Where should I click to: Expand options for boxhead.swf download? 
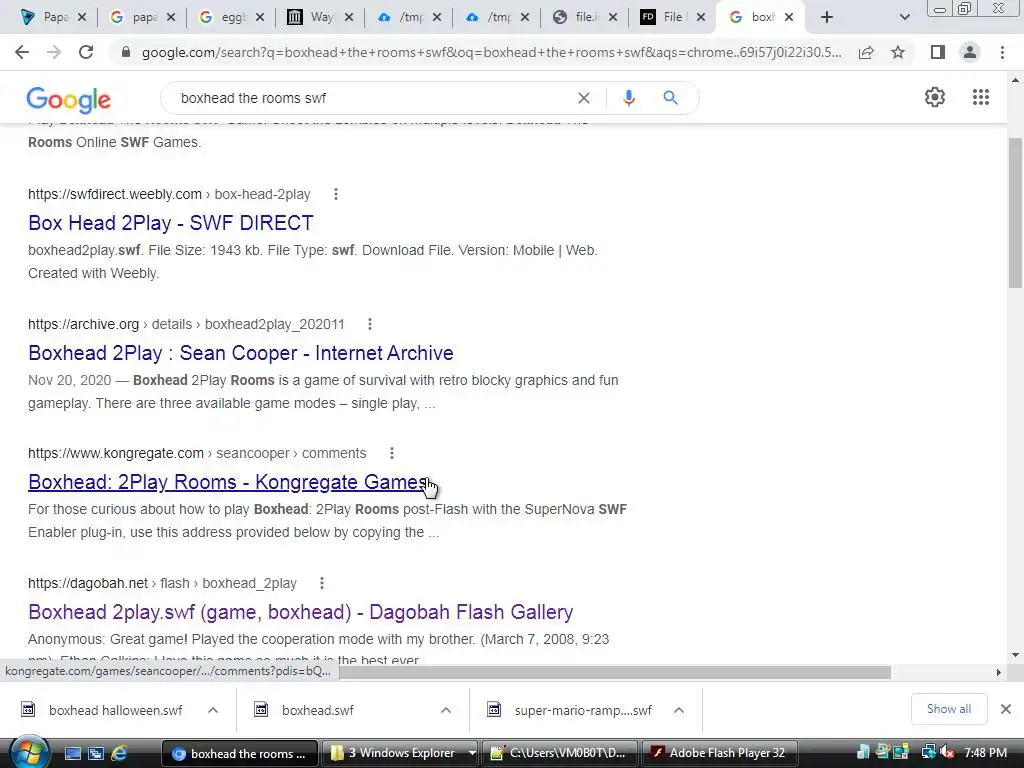pyautogui.click(x=446, y=710)
